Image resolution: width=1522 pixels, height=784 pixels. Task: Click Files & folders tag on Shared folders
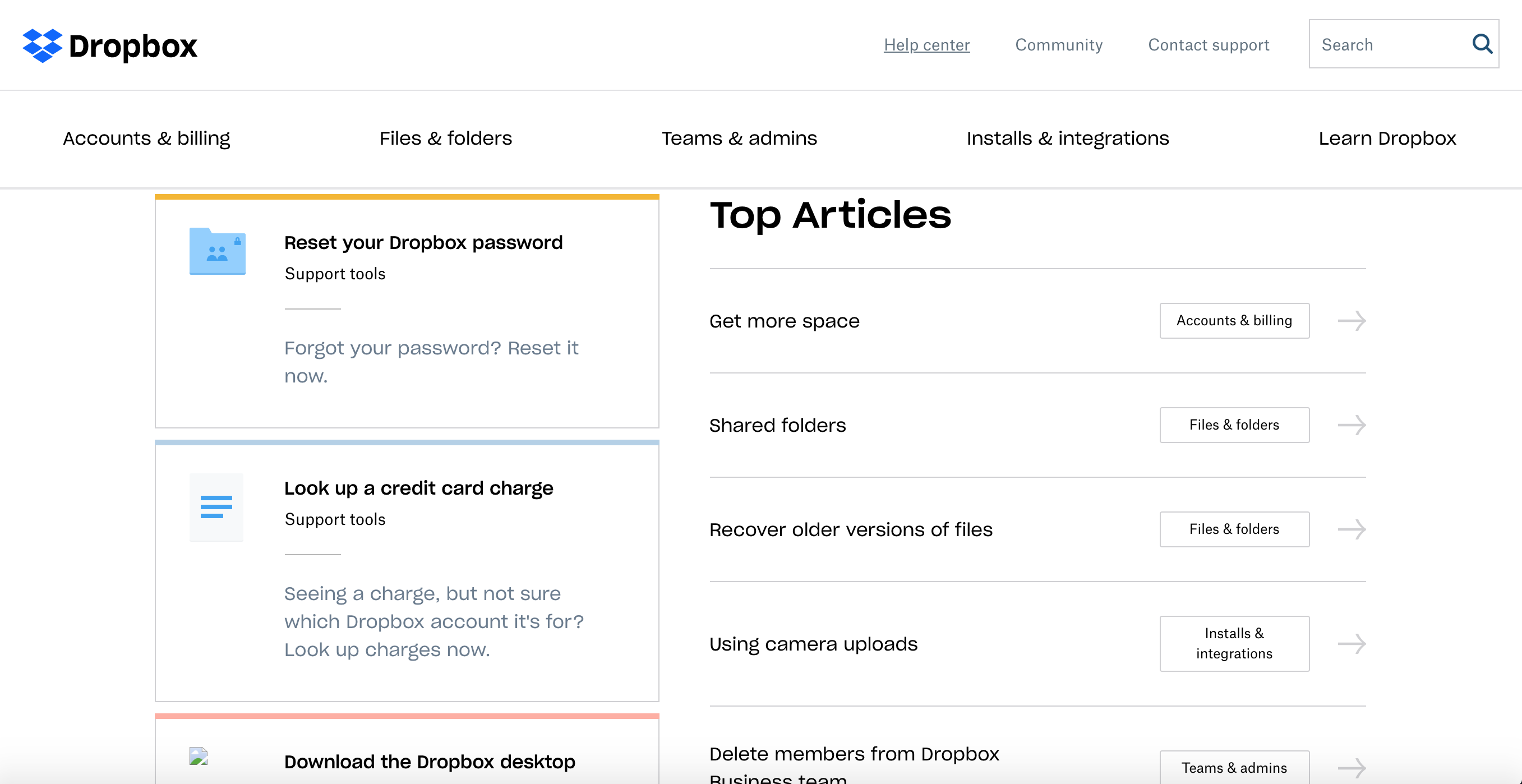pos(1234,425)
